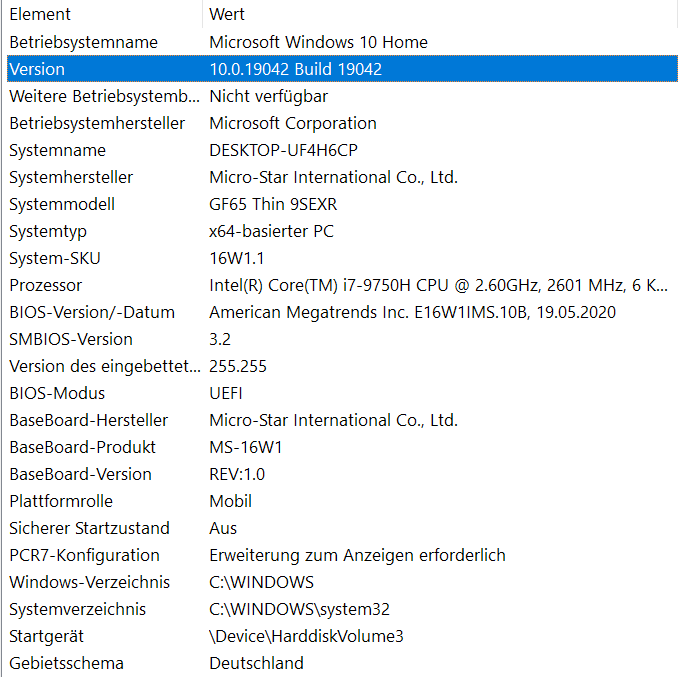The image size is (697, 677).
Task: Select the Sicherer Startzustand row label
Action: click(89, 529)
